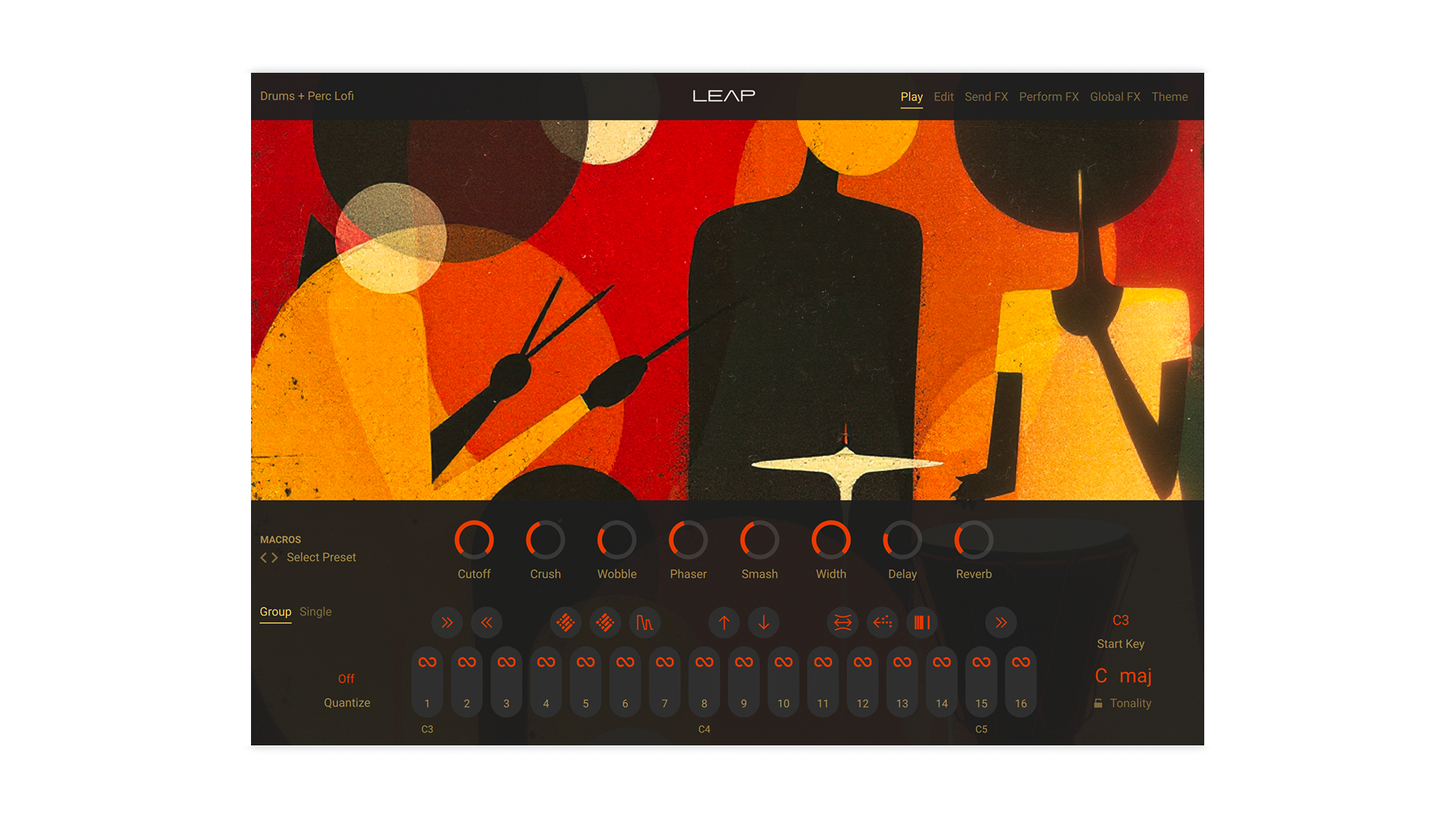Click the shift pattern right icon
This screenshot has height=819, width=1456.
tap(447, 623)
